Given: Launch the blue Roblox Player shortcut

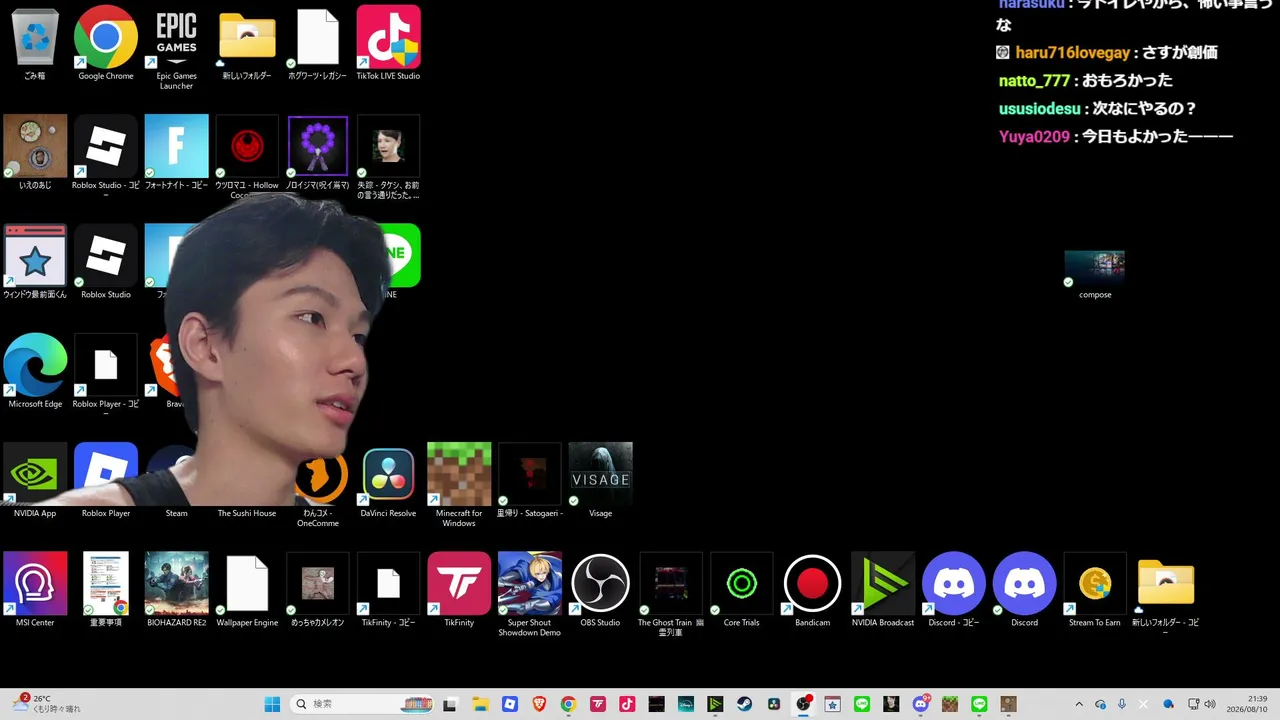Looking at the screenshot, I should (106, 480).
